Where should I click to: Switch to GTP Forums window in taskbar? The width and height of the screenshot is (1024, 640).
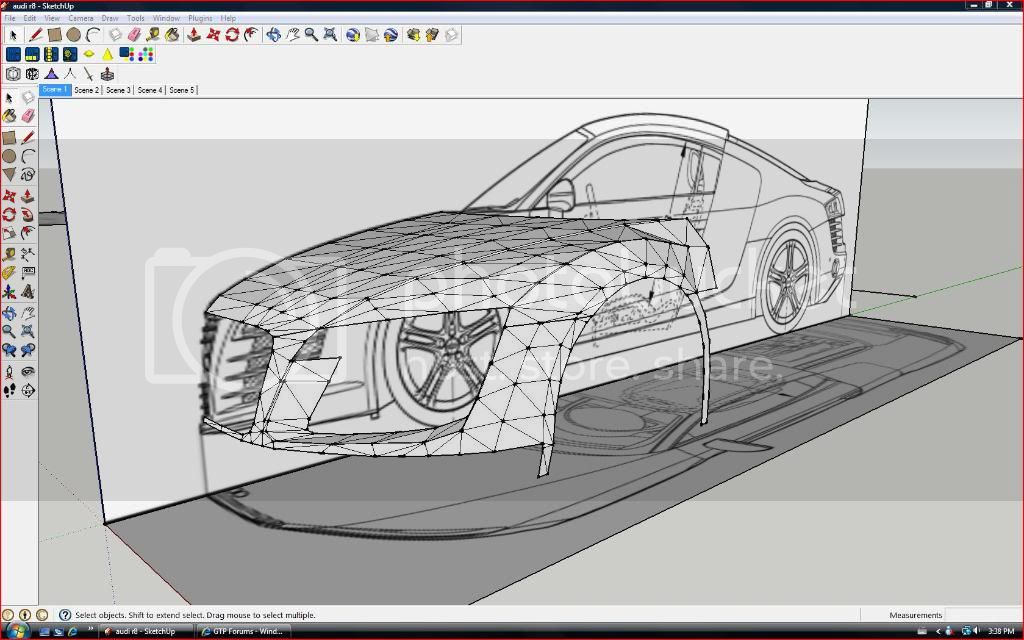tap(241, 631)
